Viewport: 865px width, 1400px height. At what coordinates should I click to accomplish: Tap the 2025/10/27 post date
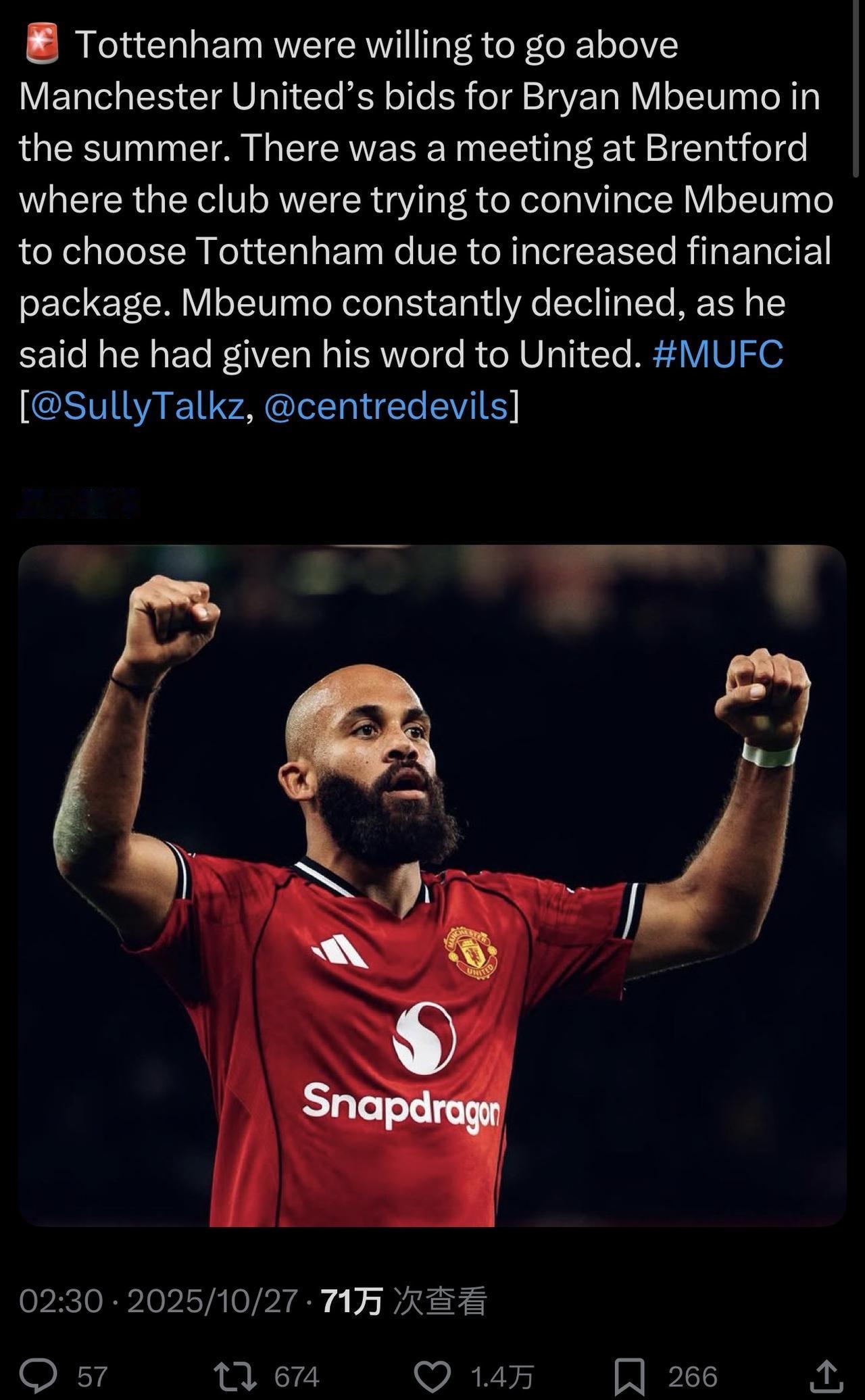pos(213,1300)
